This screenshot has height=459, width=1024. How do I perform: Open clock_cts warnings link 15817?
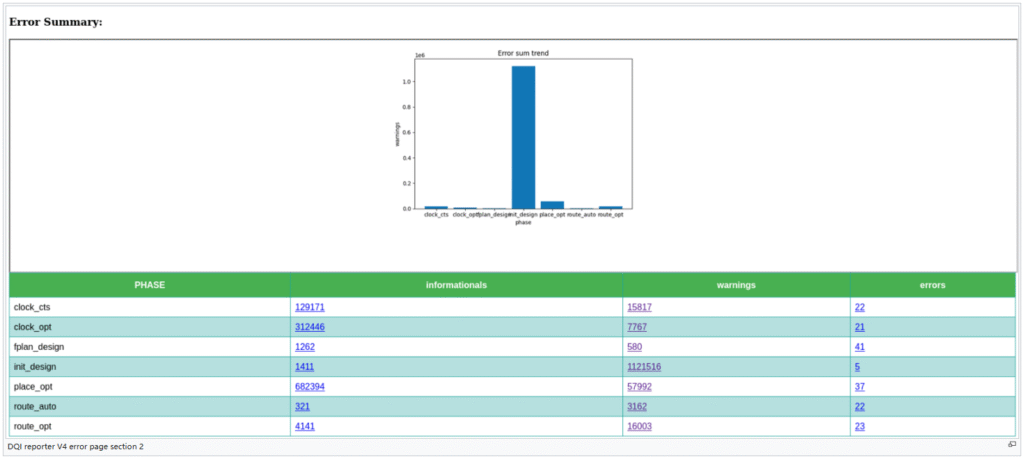639,308
